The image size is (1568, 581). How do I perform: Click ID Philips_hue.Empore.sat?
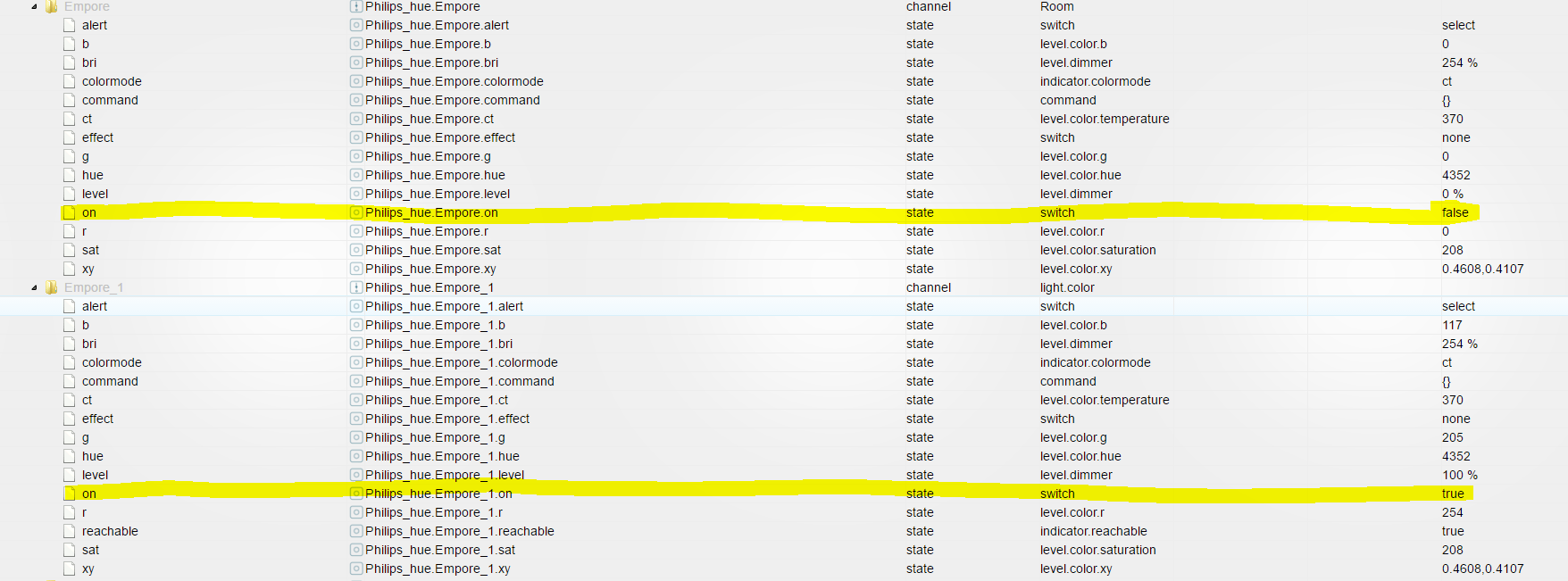[x=433, y=250]
